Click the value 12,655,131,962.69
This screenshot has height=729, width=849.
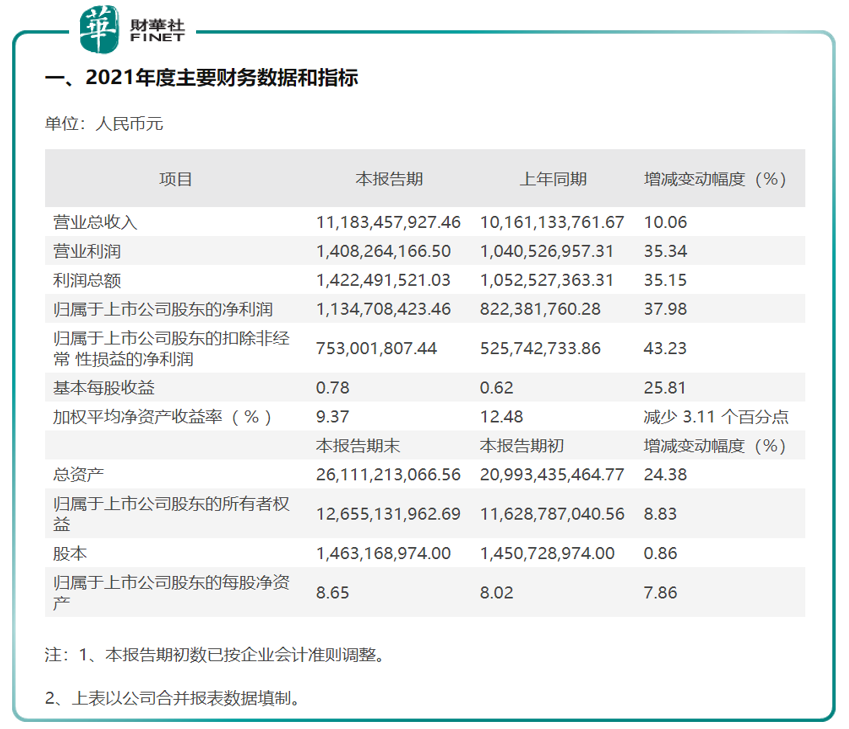click(x=388, y=514)
